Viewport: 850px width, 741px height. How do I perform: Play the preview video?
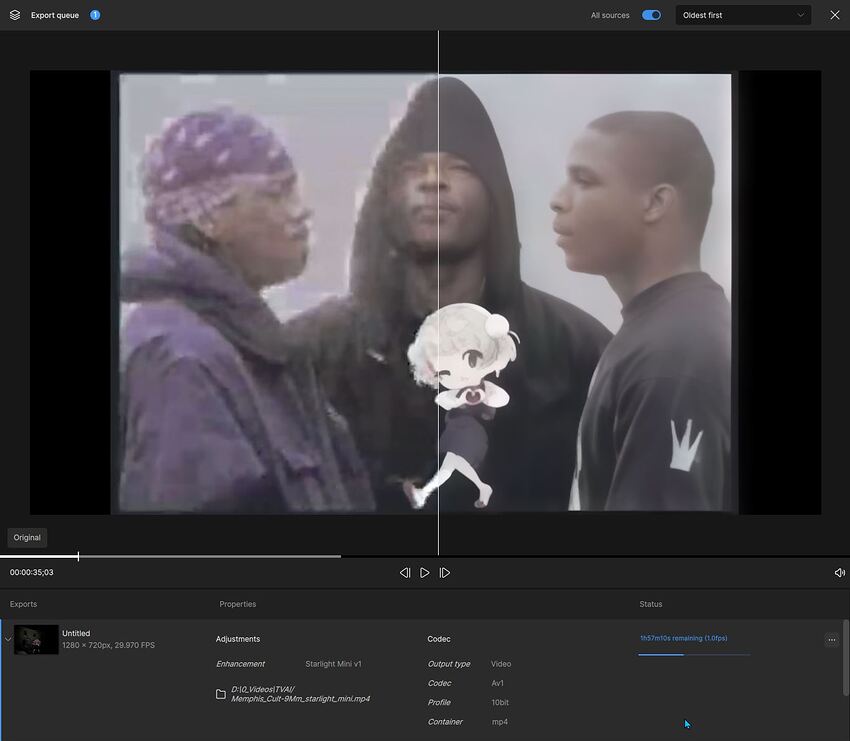(x=424, y=572)
